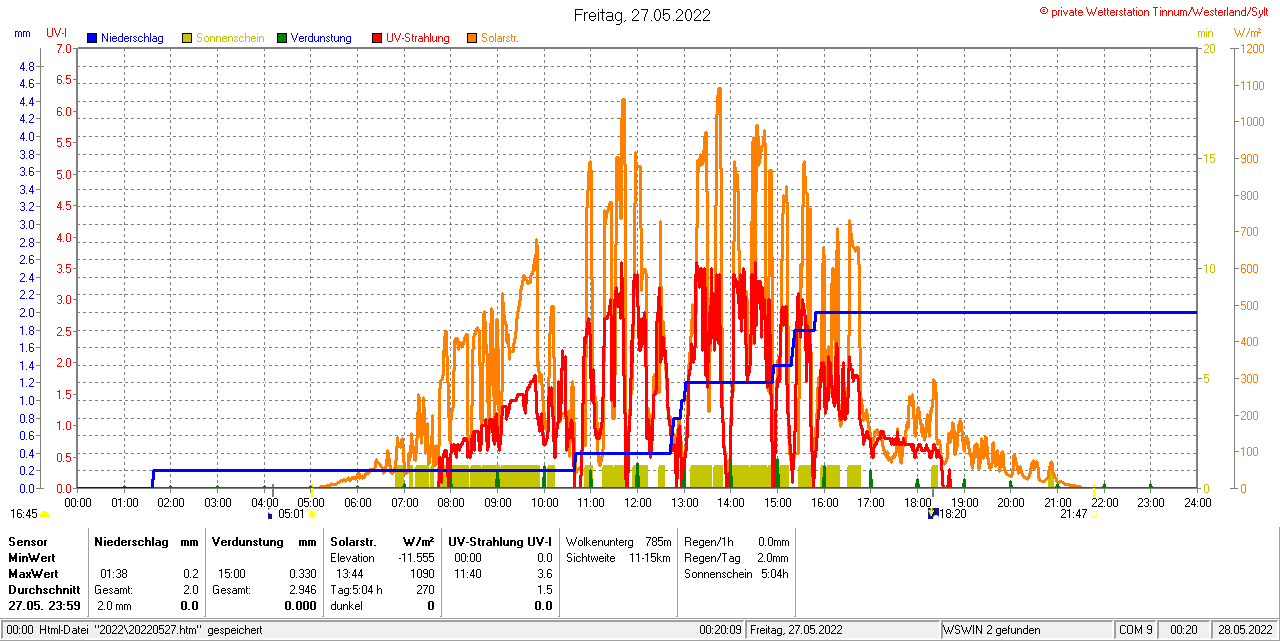Click the red UV-I axis unit label

pos(57,33)
